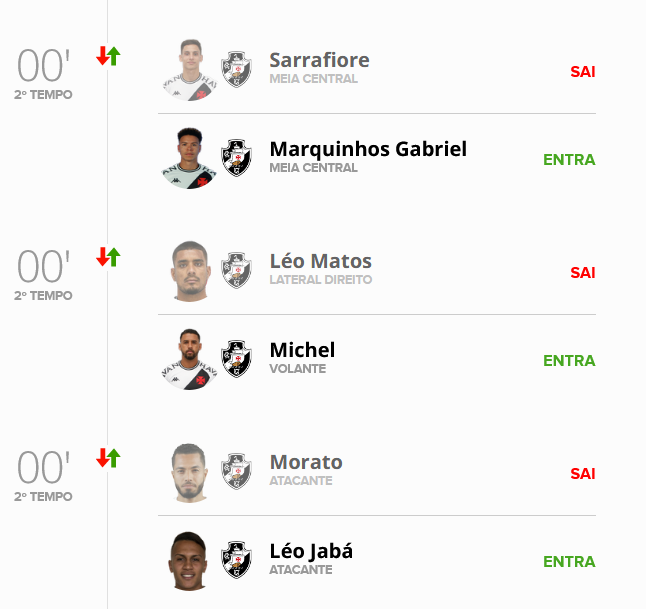The width and height of the screenshot is (646, 609).
Task: Select Léo Jabá's player photo
Action: (x=189, y=561)
